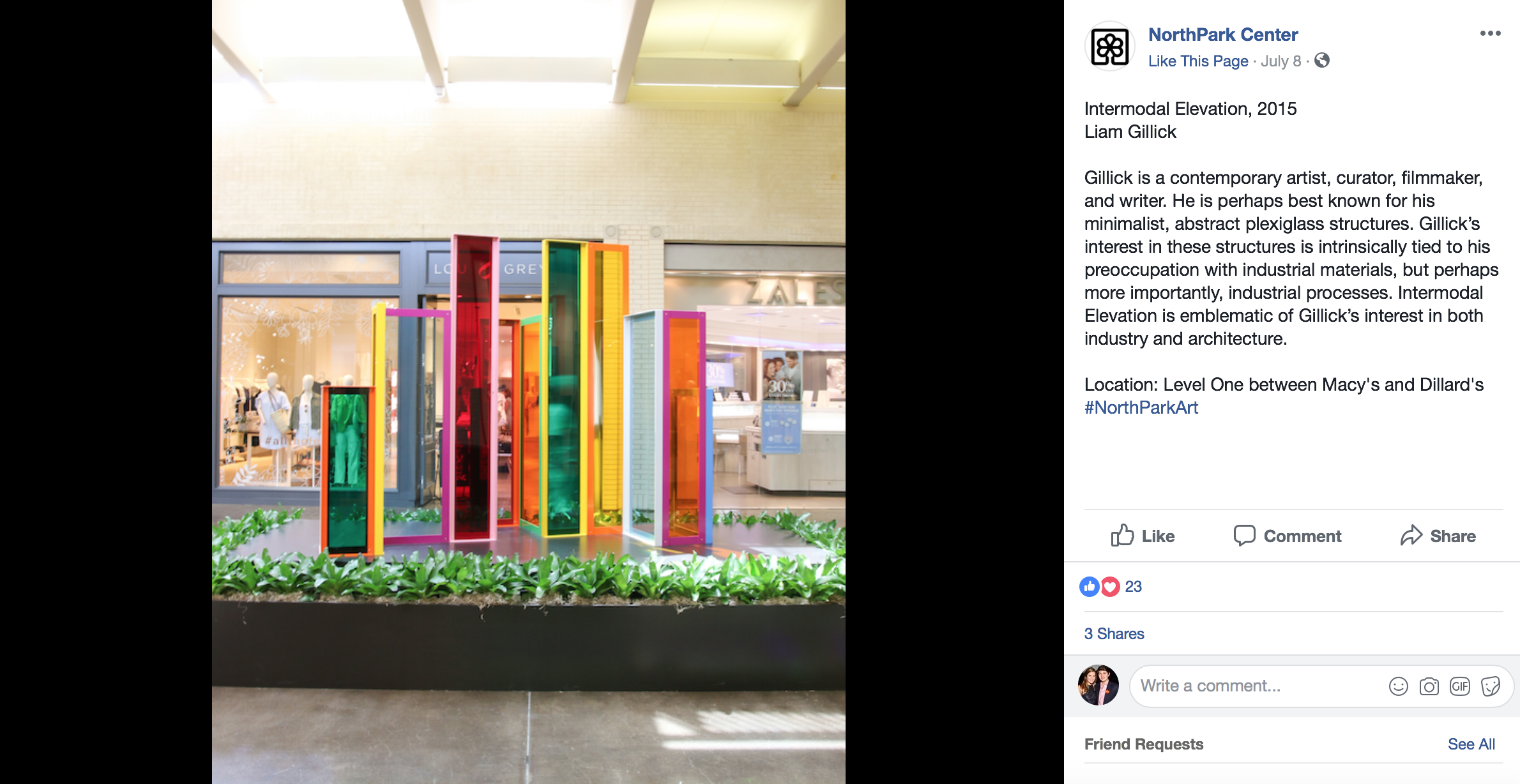The width and height of the screenshot is (1520, 784).
Task: Click See All friend requests
Action: coord(1471,744)
